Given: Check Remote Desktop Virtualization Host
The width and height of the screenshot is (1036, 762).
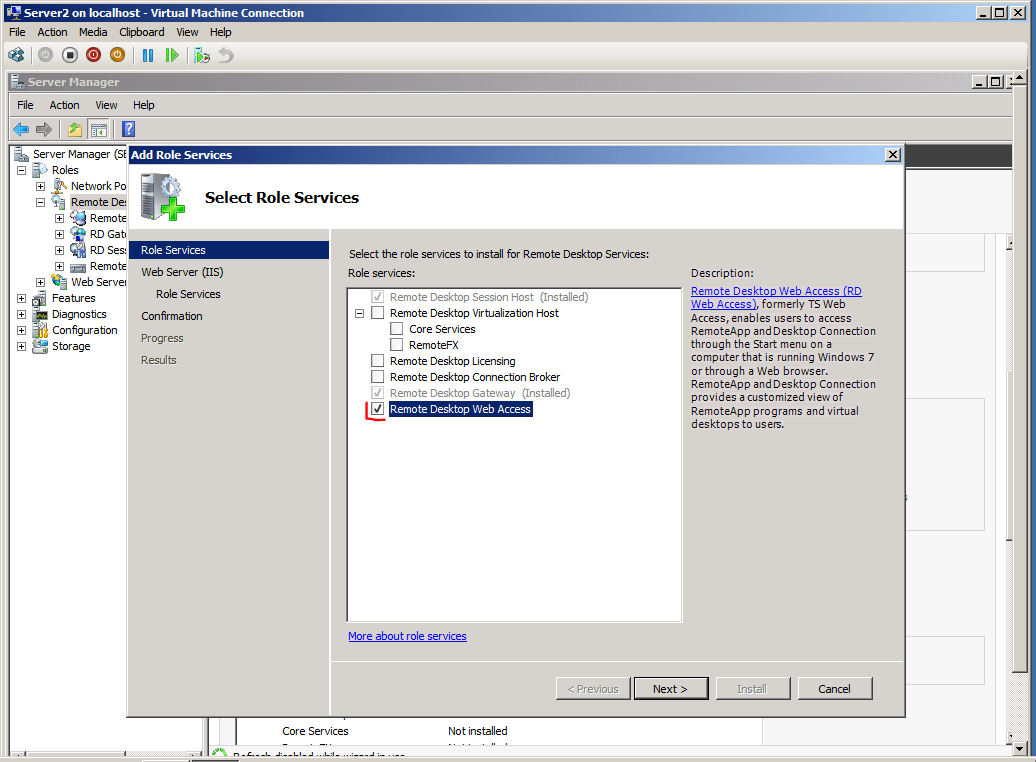Looking at the screenshot, I should coord(377,313).
